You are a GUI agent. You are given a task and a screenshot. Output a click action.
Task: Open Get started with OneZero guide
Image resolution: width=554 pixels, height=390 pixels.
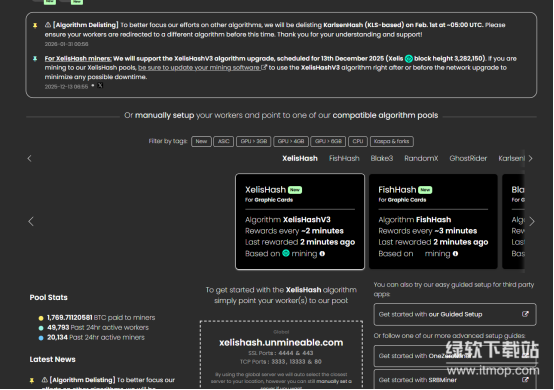pos(455,356)
